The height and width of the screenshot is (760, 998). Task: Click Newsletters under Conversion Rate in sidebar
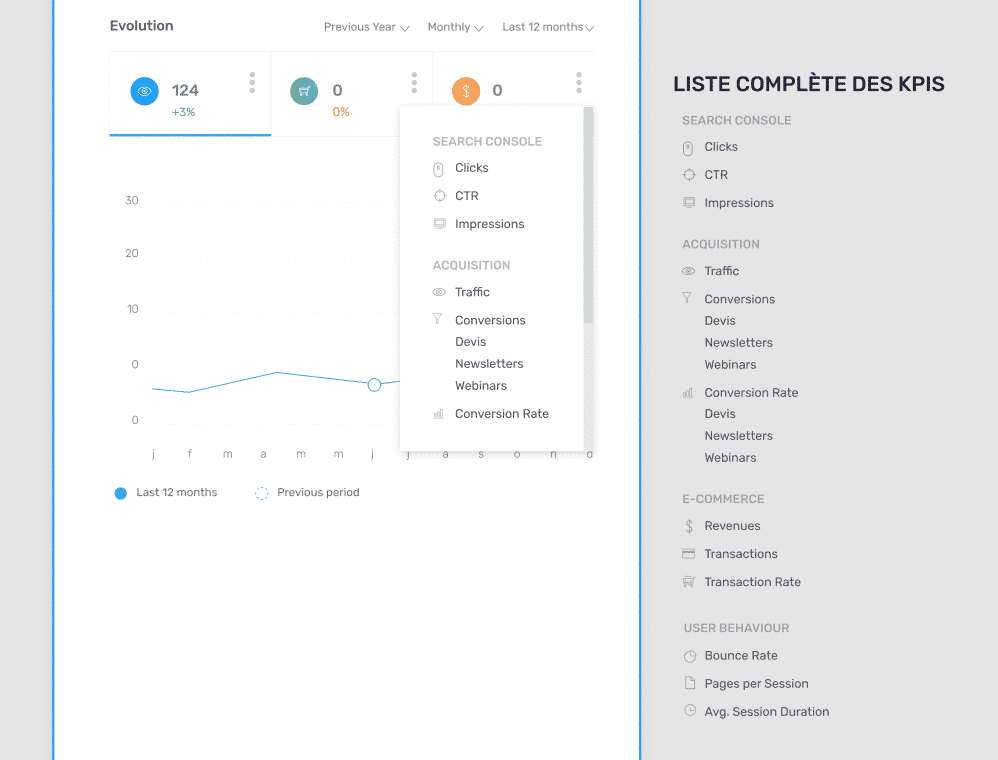click(738, 435)
